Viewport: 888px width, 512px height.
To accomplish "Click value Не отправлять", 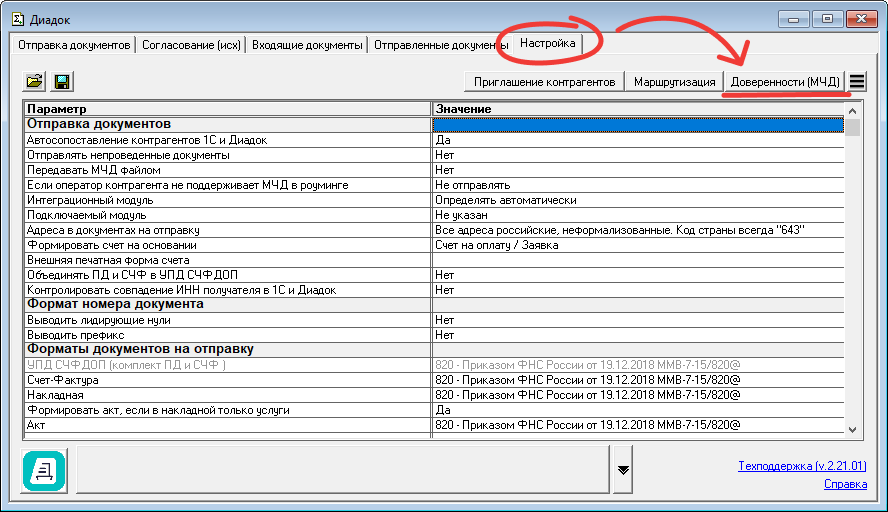I will pos(472,185).
